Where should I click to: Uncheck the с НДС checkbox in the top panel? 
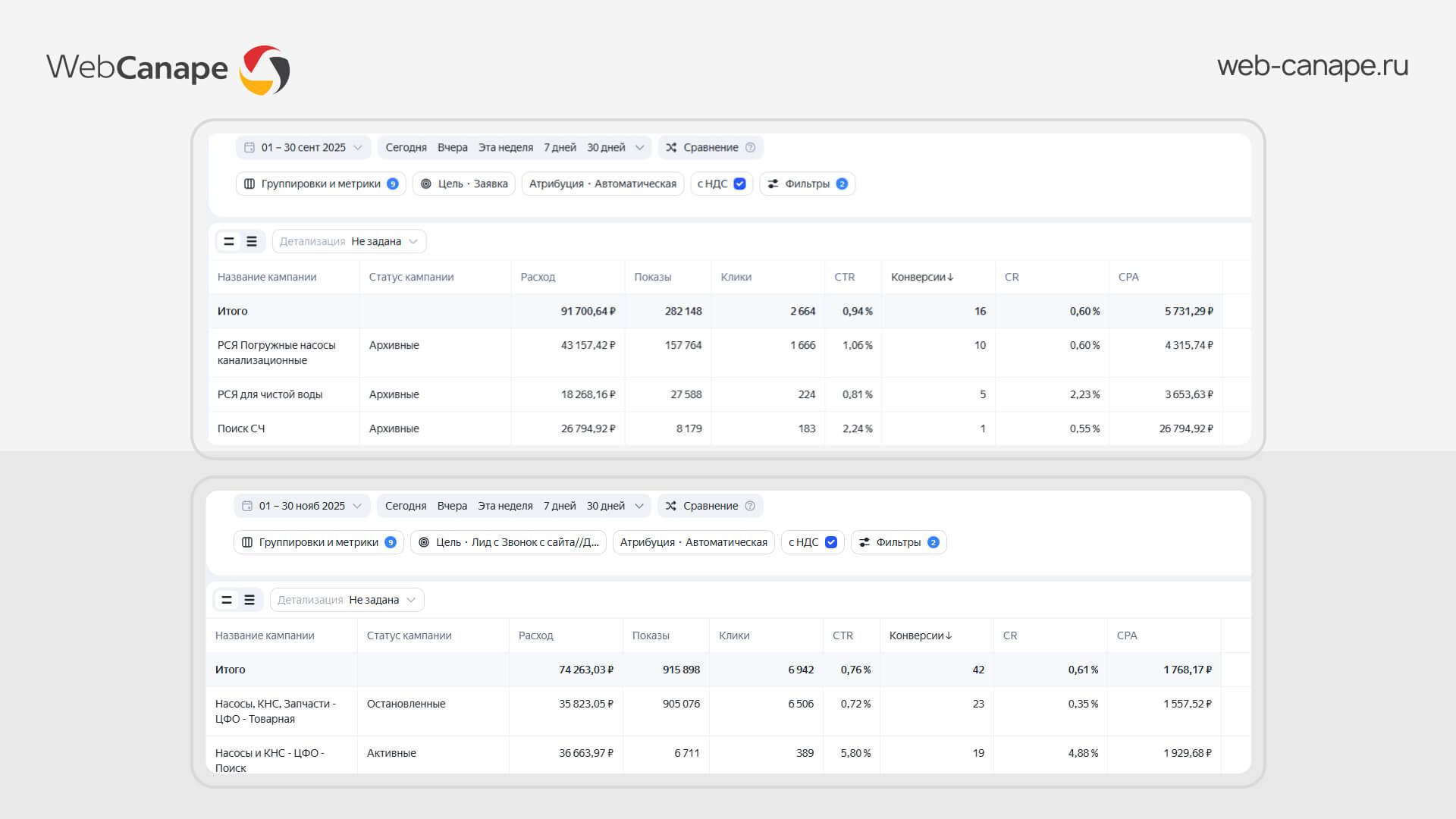tap(740, 184)
